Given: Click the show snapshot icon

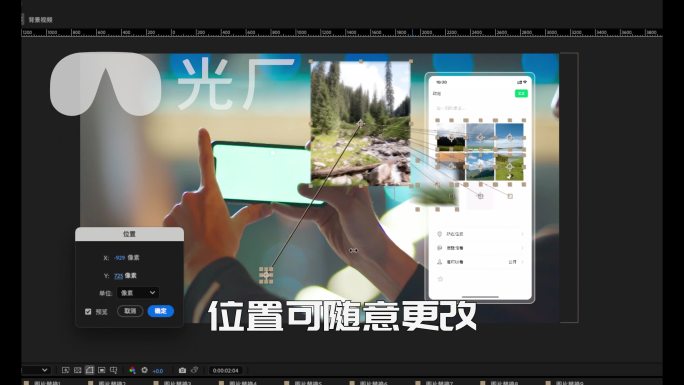Looking at the screenshot, I should pyautogui.click(x=195, y=370).
